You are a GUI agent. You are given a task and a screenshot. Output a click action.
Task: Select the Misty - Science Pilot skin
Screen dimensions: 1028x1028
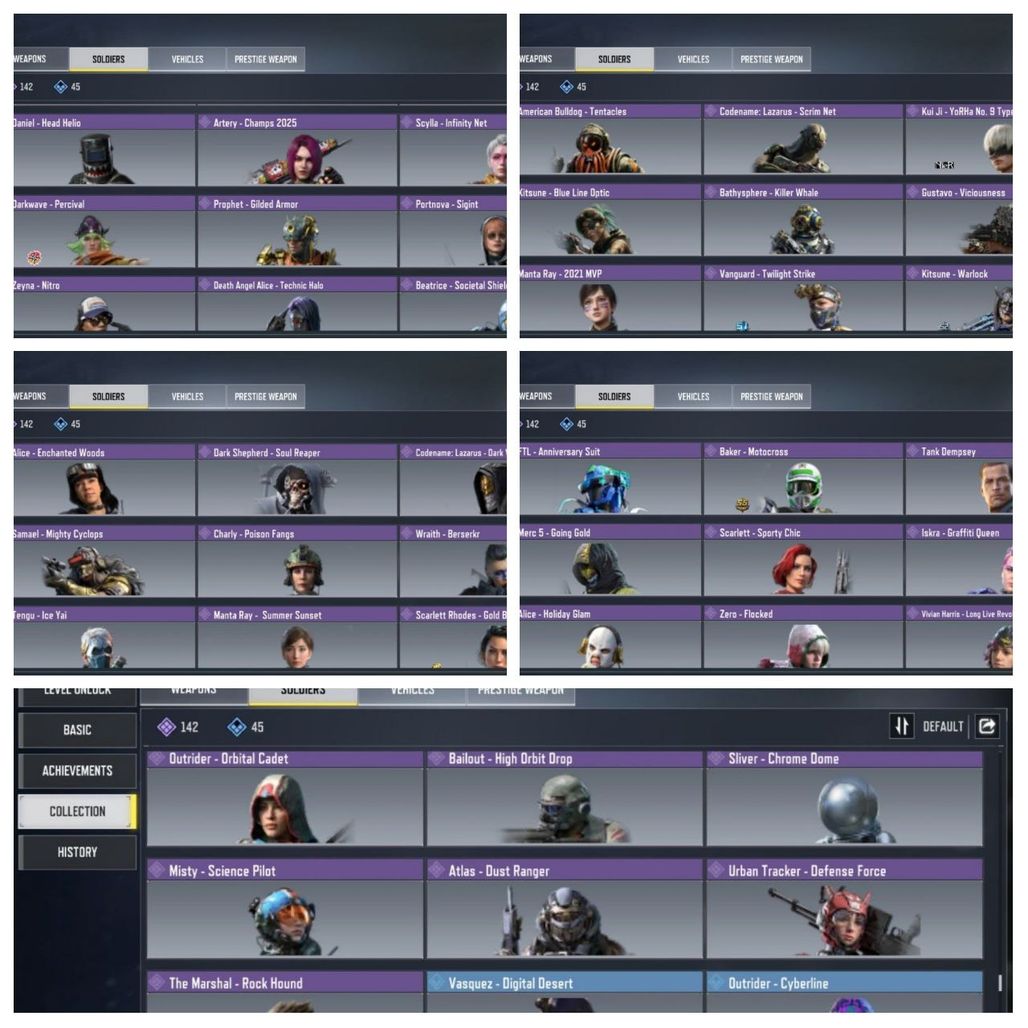(285, 910)
